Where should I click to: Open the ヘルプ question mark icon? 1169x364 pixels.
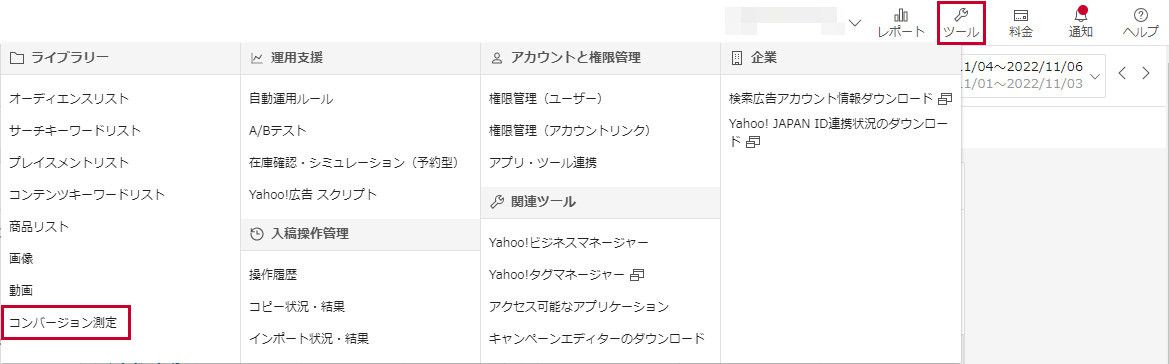point(1140,14)
